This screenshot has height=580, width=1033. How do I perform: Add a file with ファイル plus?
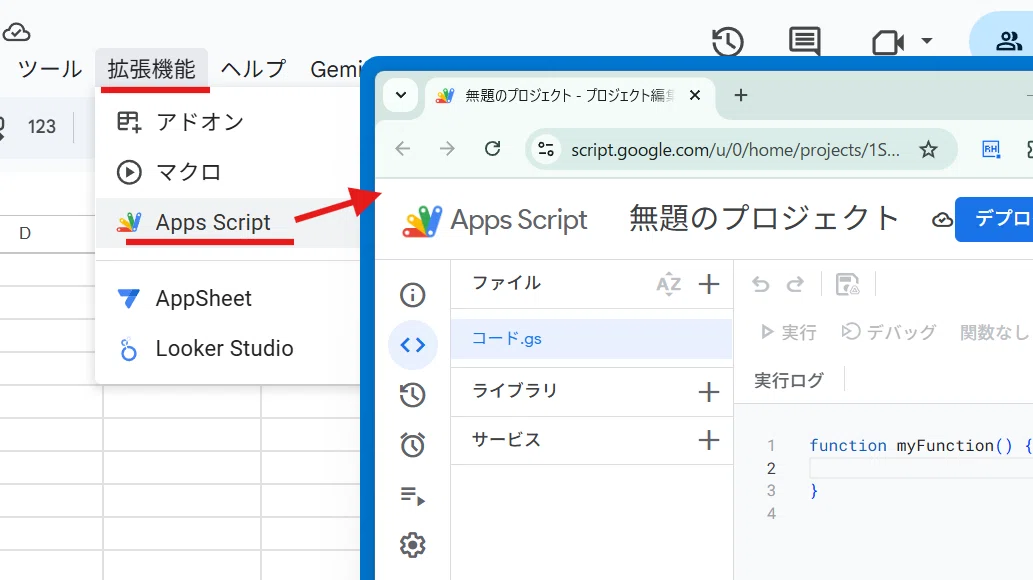pos(709,284)
